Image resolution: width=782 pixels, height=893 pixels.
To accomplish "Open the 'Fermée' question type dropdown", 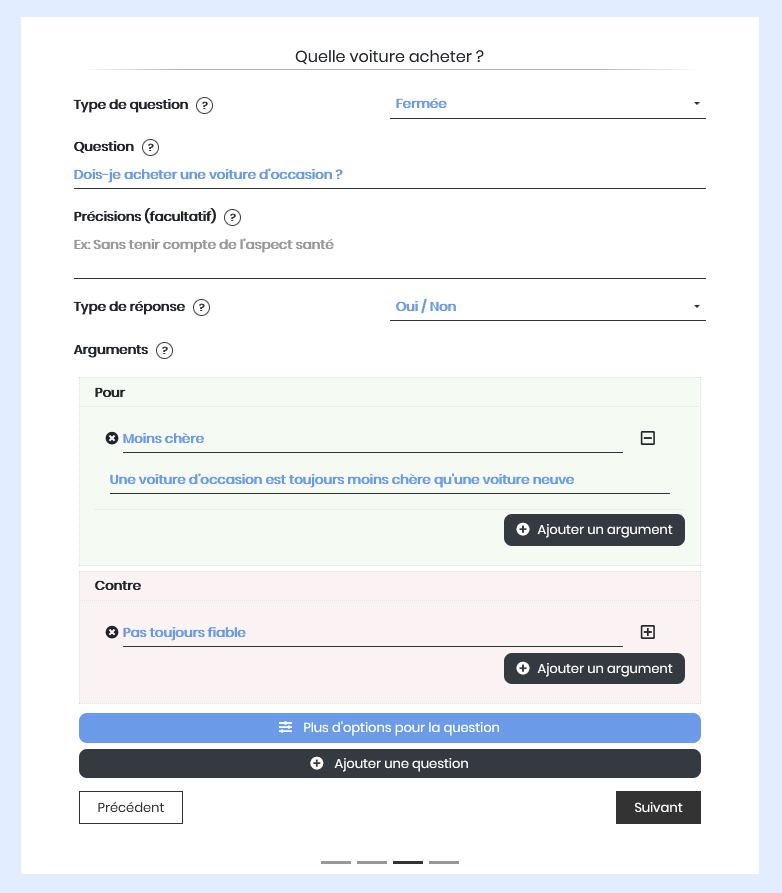I will (x=547, y=104).
